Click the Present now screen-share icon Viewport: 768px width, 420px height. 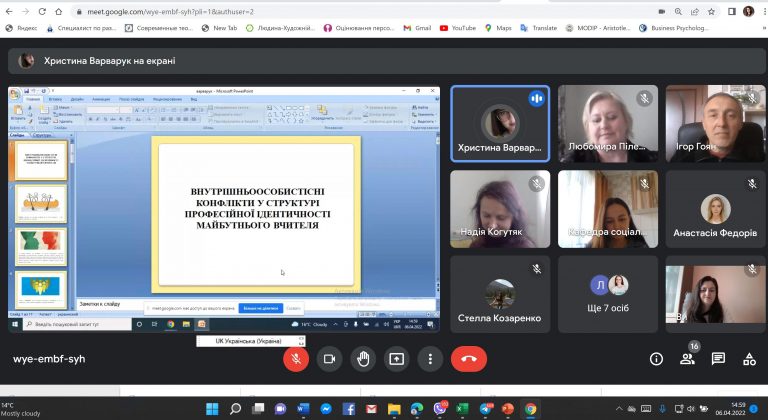pos(397,359)
